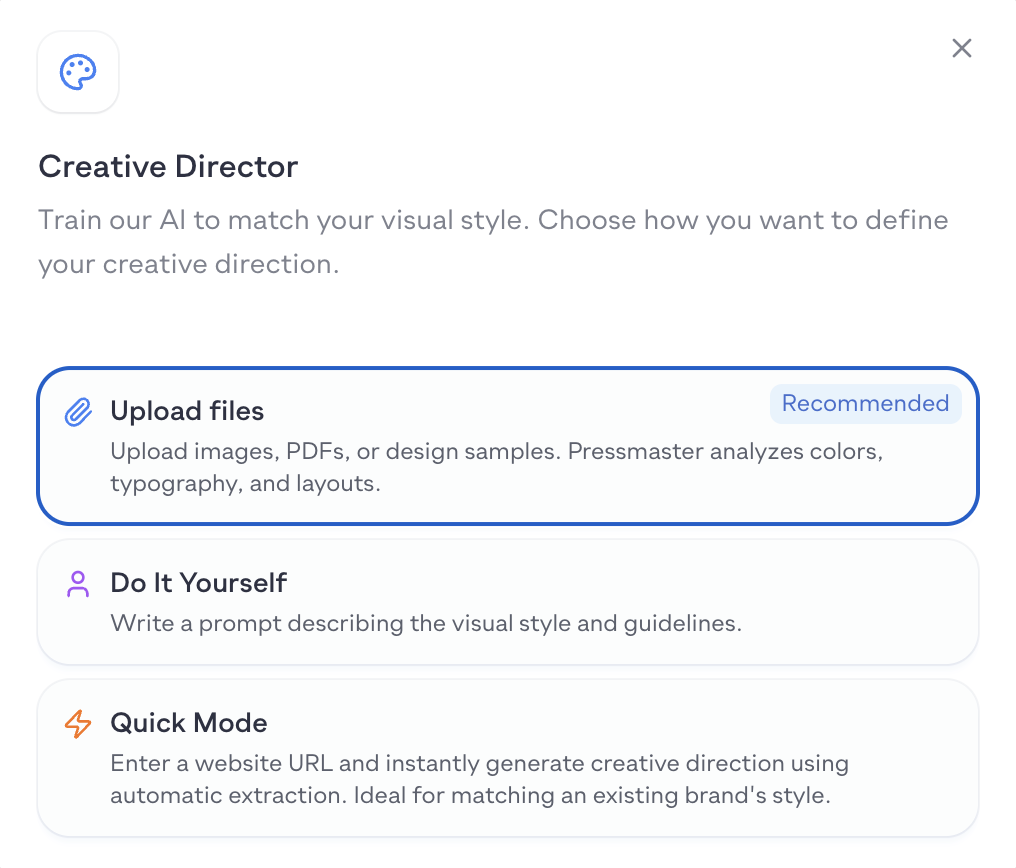Choose the Do It Yourself option
The width and height of the screenshot is (1016, 868).
pos(508,602)
